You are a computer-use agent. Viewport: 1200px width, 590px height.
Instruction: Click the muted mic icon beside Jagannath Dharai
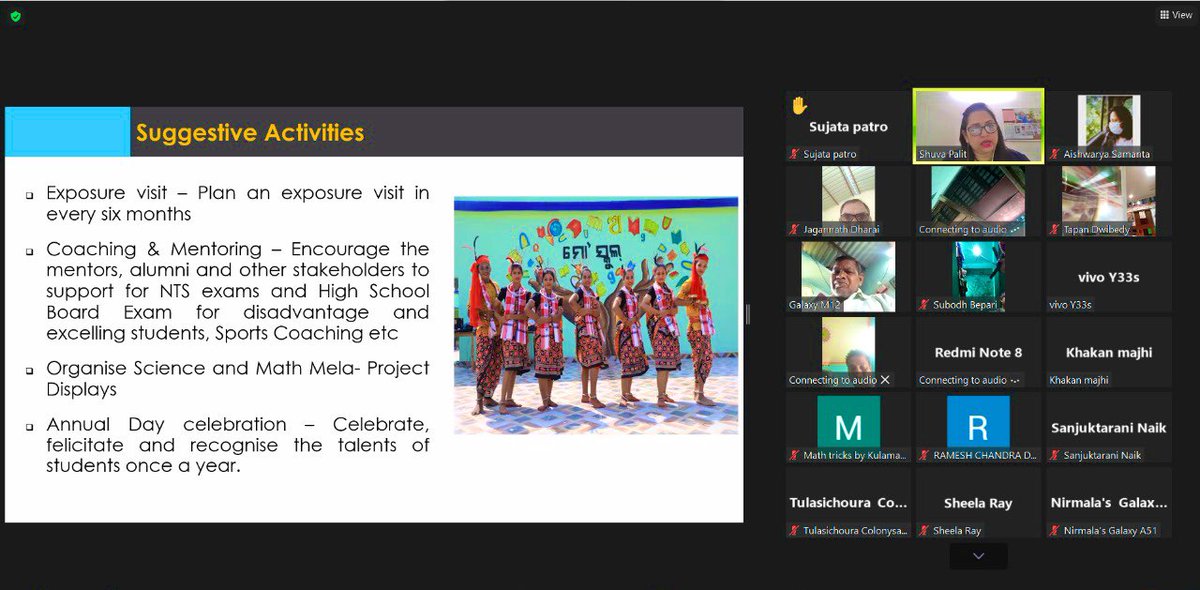click(795, 229)
